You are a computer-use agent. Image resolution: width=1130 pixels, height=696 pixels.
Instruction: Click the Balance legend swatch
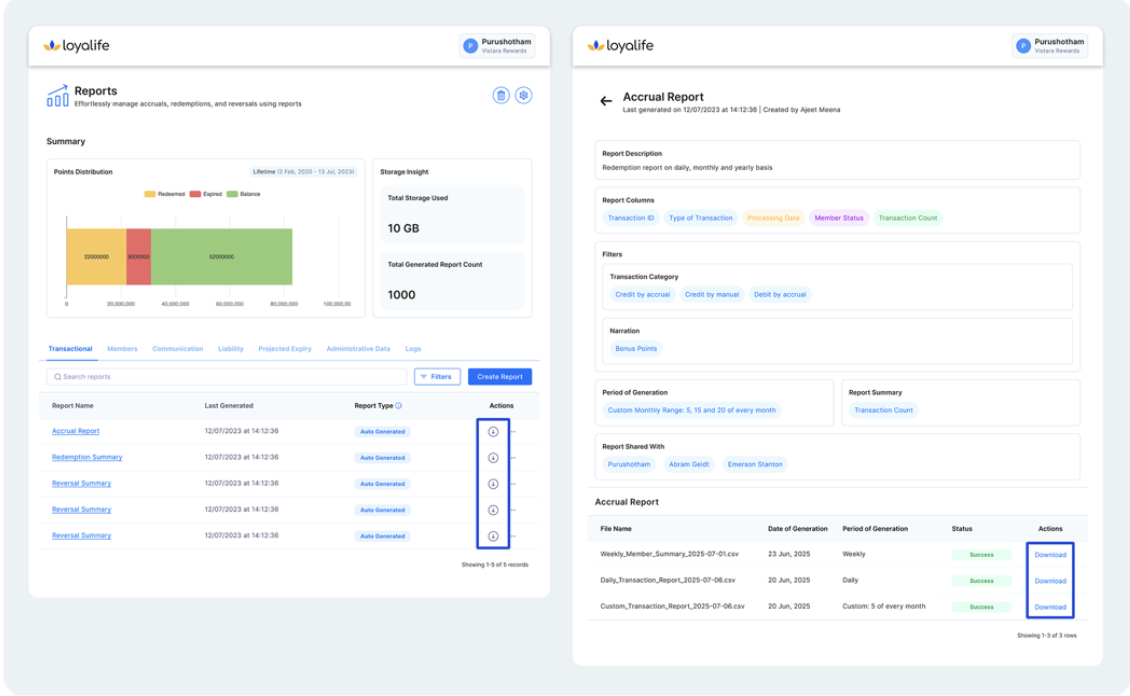tap(232, 194)
